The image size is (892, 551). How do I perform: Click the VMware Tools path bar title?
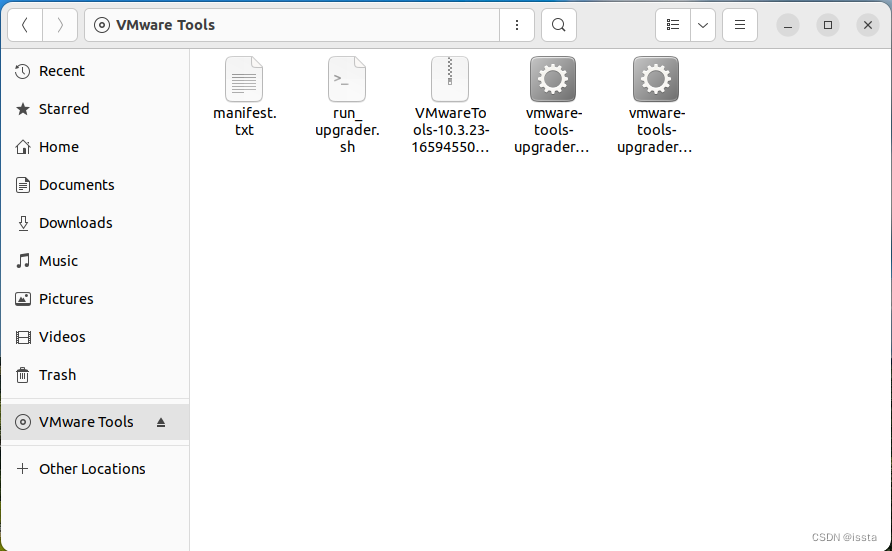pos(166,25)
